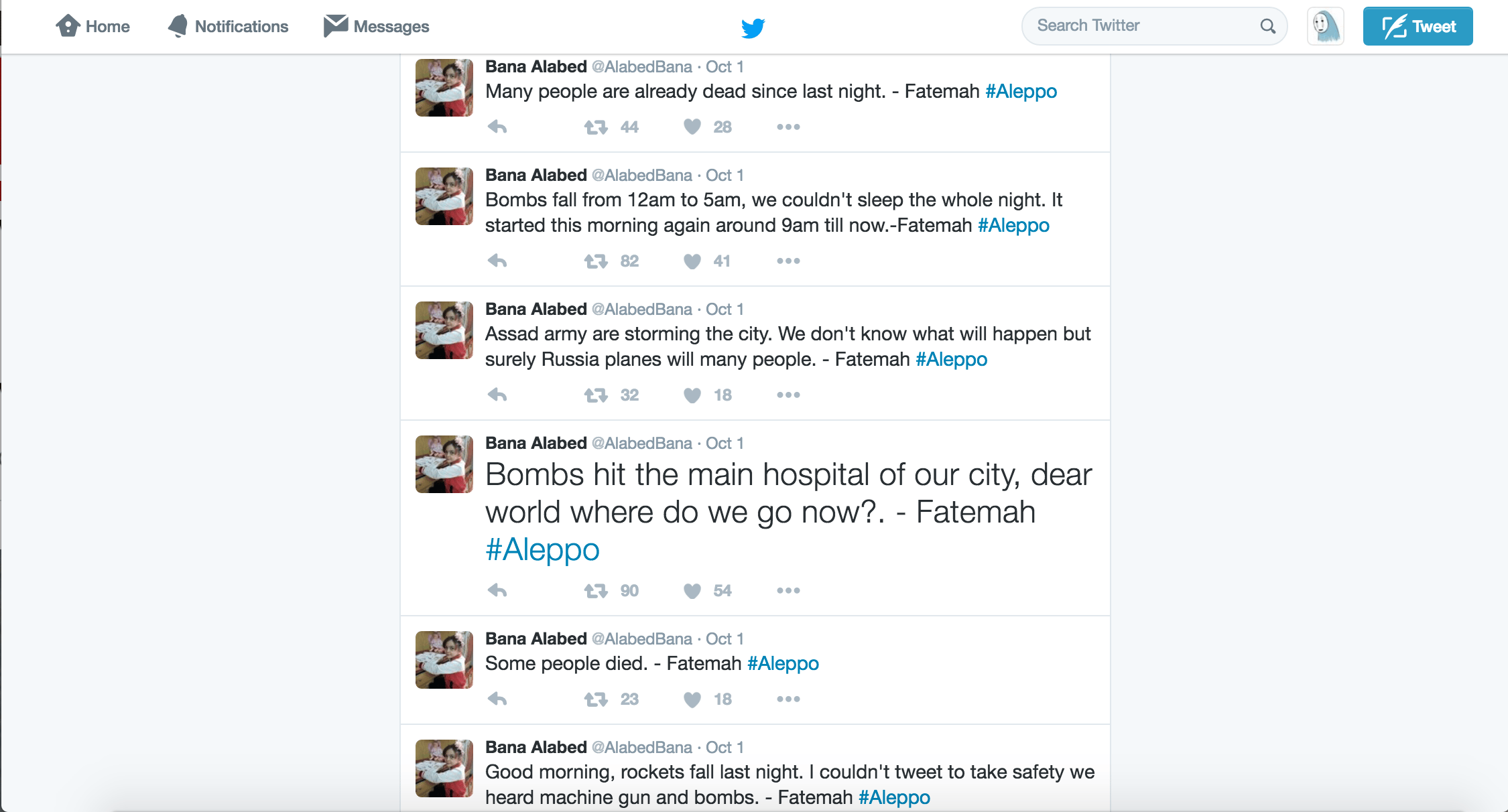
Task: Click the Twitter bird logo
Action: tap(753, 27)
